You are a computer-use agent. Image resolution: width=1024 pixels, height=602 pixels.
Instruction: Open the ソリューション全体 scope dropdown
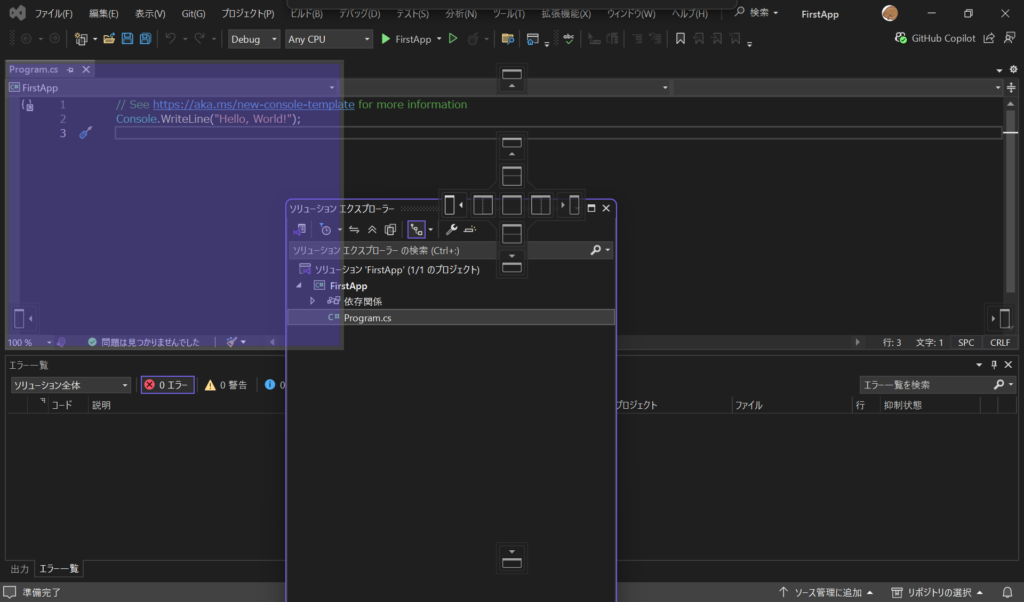coord(70,385)
